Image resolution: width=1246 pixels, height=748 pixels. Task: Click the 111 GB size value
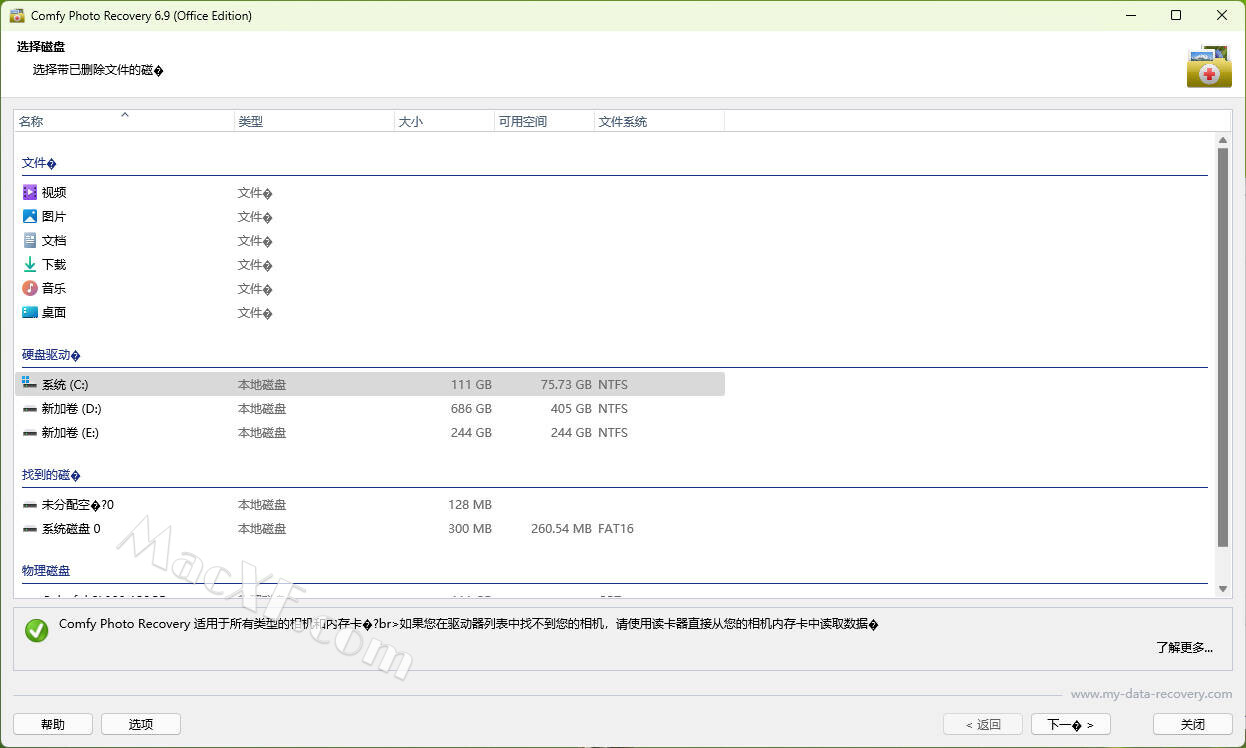[x=471, y=384]
